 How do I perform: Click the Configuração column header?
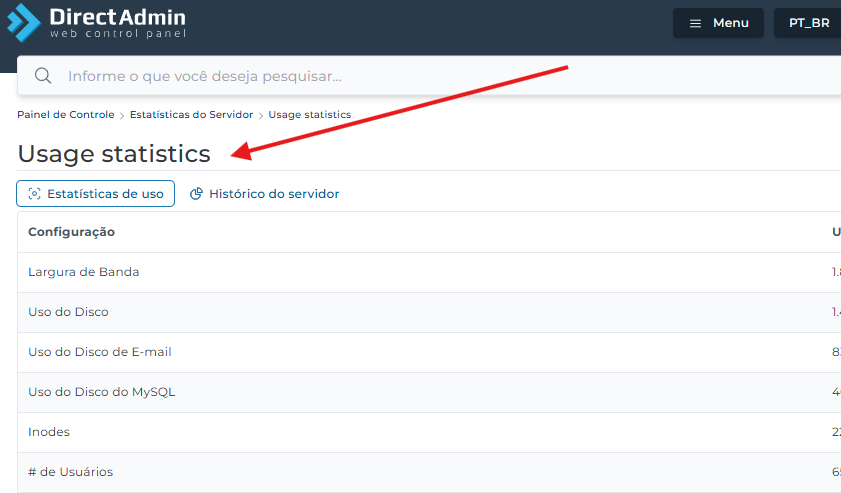(71, 232)
